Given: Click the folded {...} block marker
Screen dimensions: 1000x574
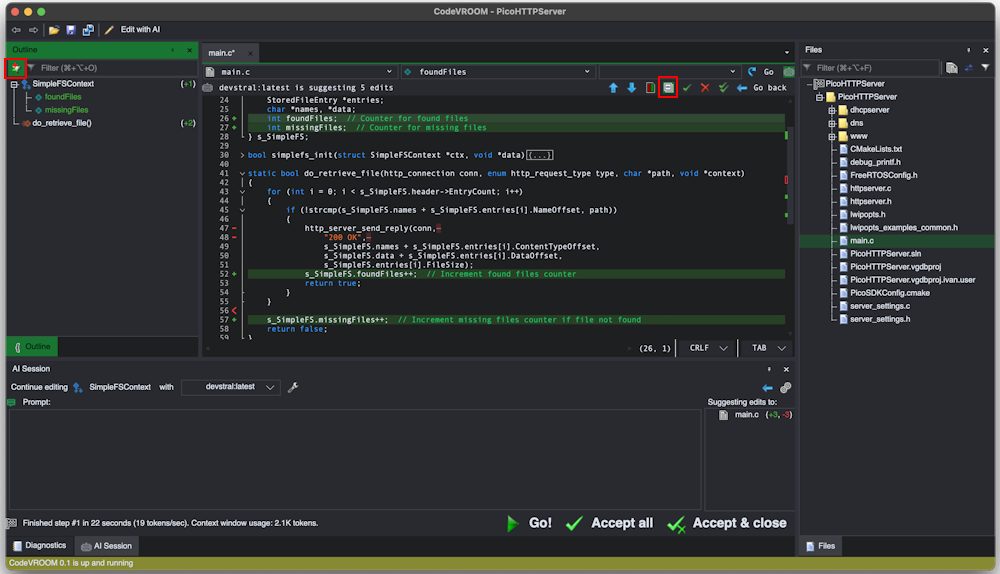Looking at the screenshot, I should click(x=540, y=155).
